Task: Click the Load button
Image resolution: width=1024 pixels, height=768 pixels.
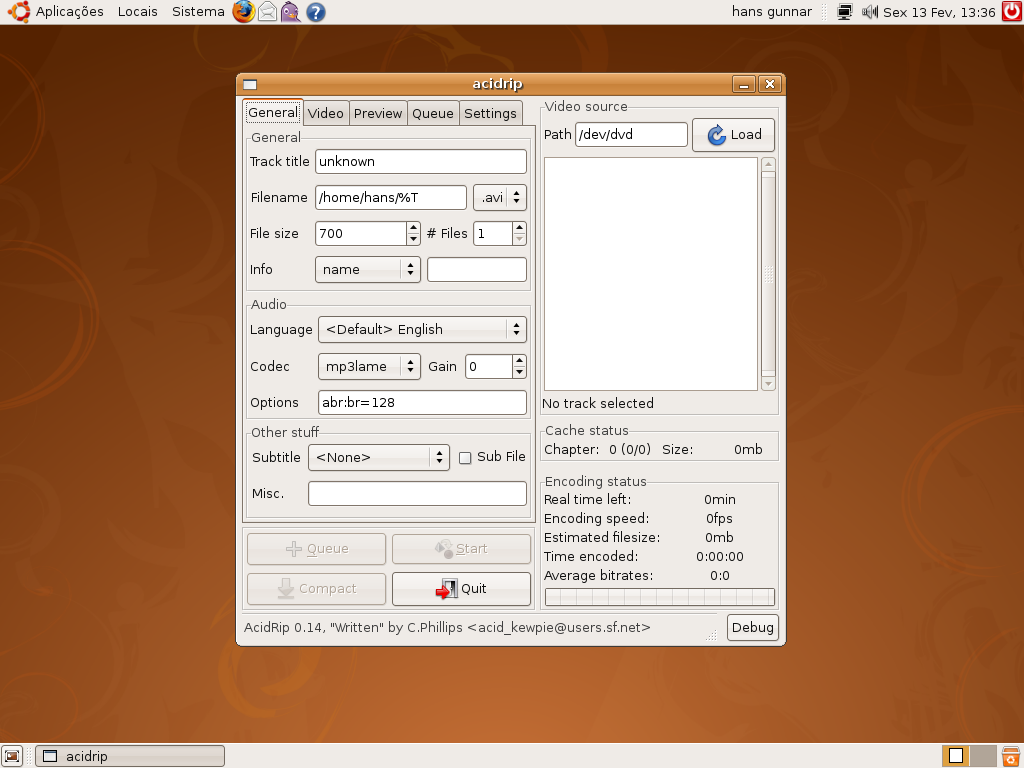Action: tap(733, 135)
